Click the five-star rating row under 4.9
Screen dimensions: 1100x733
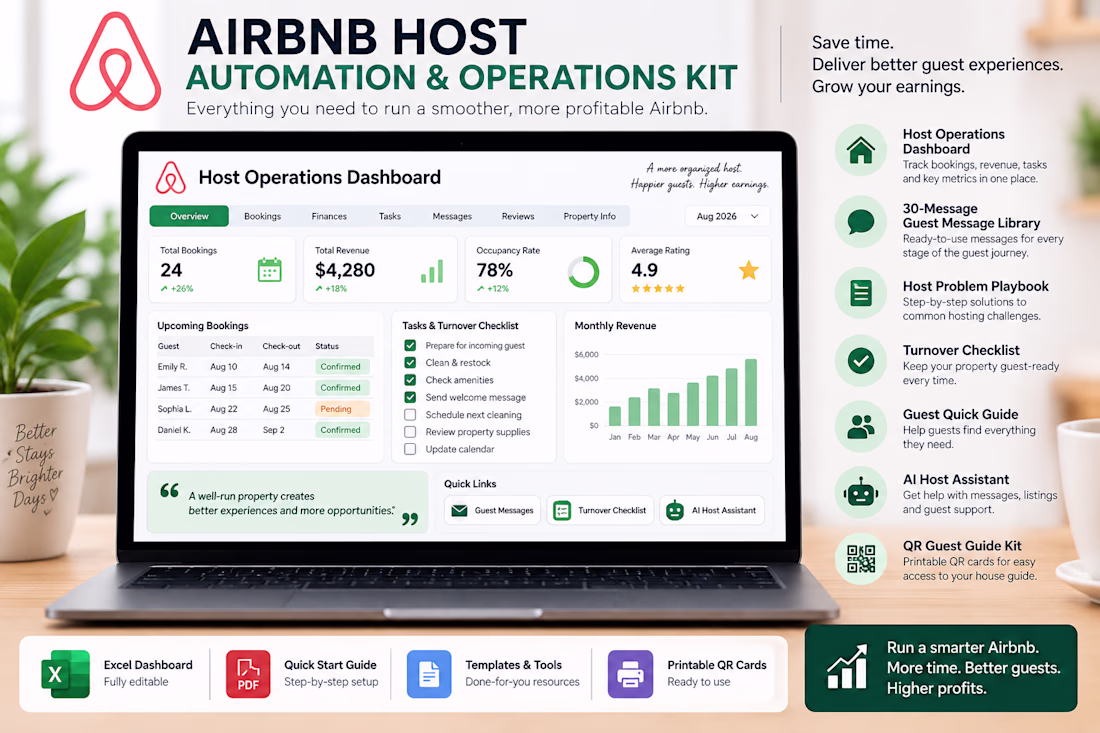click(x=657, y=288)
